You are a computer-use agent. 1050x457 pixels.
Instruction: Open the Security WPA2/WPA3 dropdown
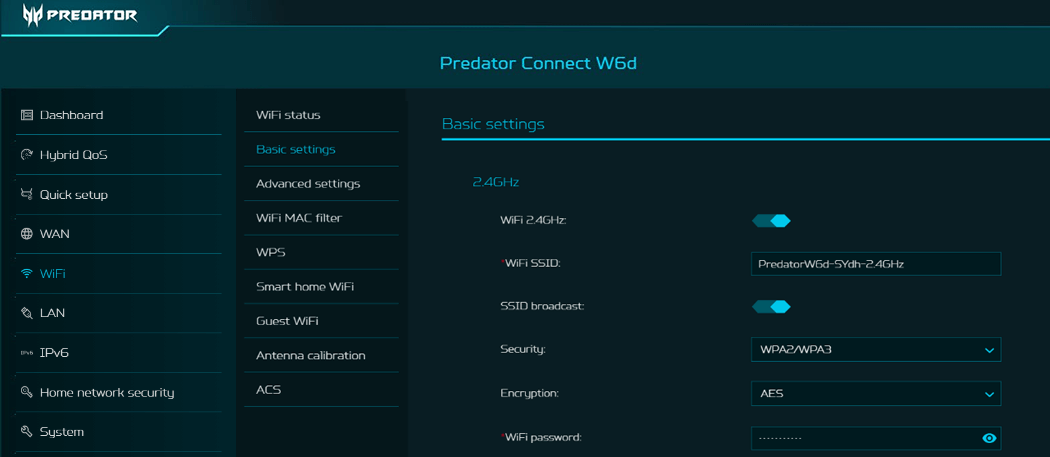[875, 350]
